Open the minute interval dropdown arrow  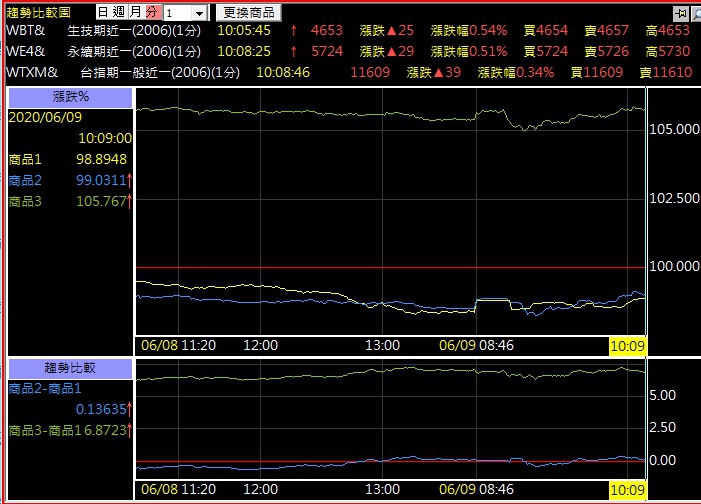click(x=199, y=13)
